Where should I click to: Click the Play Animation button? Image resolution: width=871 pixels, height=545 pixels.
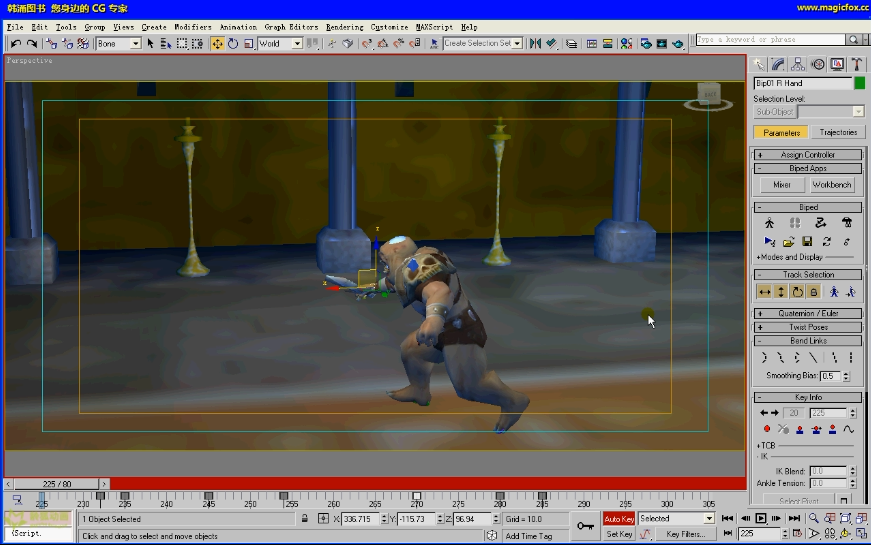tap(761, 518)
